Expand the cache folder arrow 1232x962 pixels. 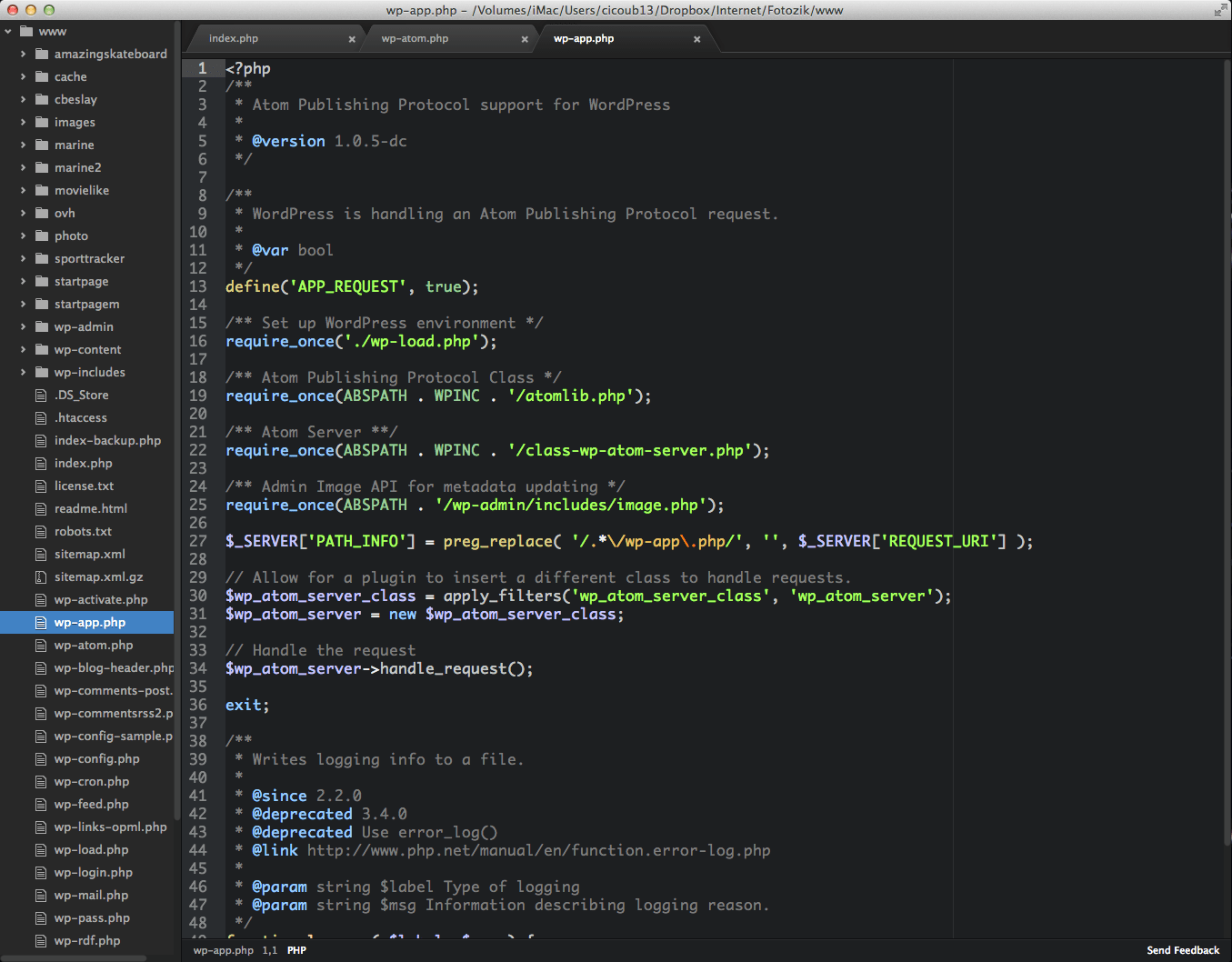coord(23,76)
